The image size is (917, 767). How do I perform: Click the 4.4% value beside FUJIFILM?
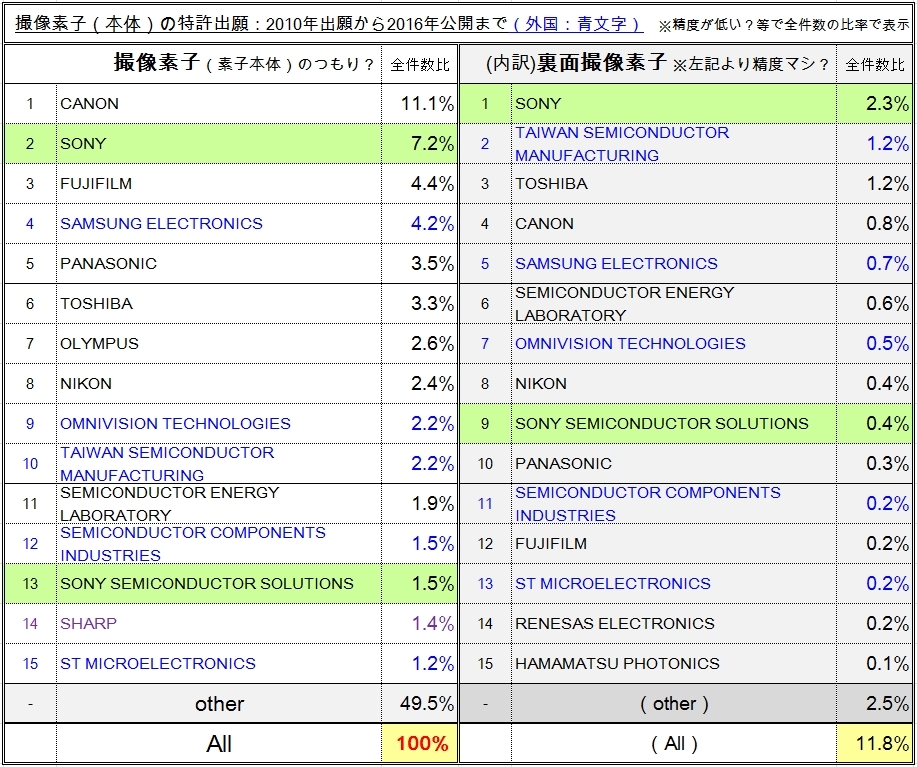pyautogui.click(x=420, y=184)
